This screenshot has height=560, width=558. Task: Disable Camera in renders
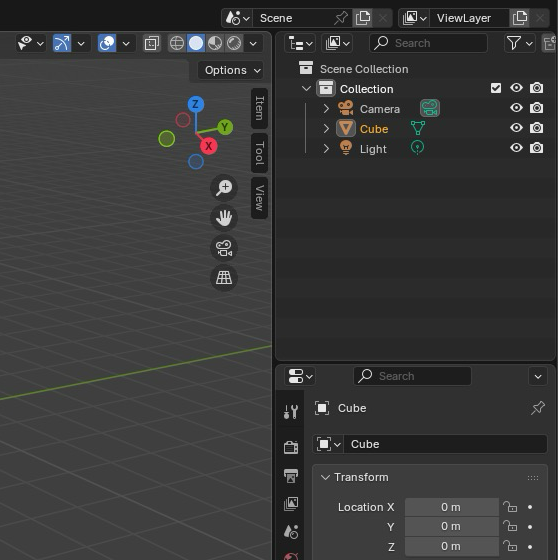click(x=536, y=108)
